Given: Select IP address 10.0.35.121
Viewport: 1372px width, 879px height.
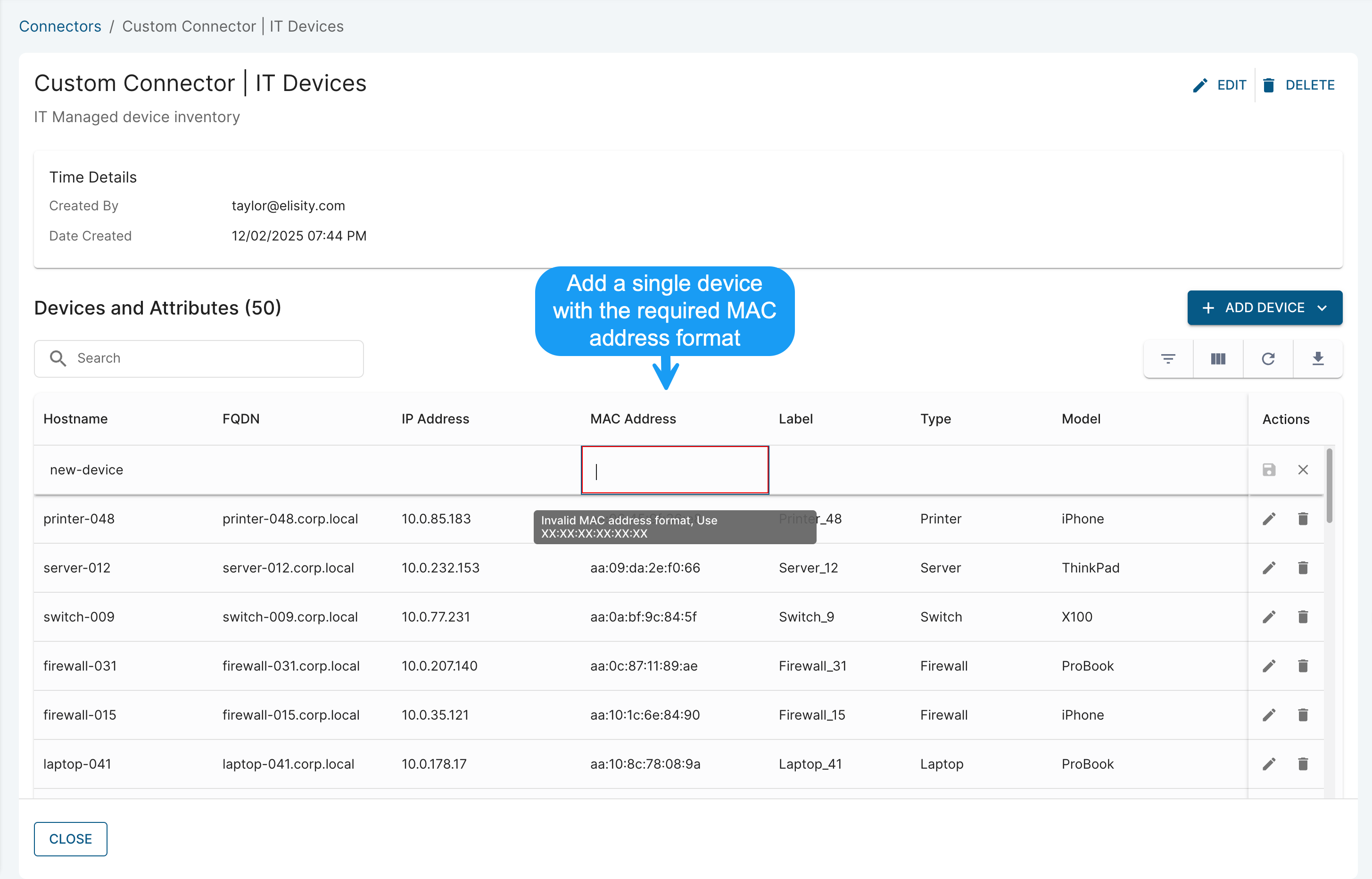Looking at the screenshot, I should pyautogui.click(x=435, y=715).
